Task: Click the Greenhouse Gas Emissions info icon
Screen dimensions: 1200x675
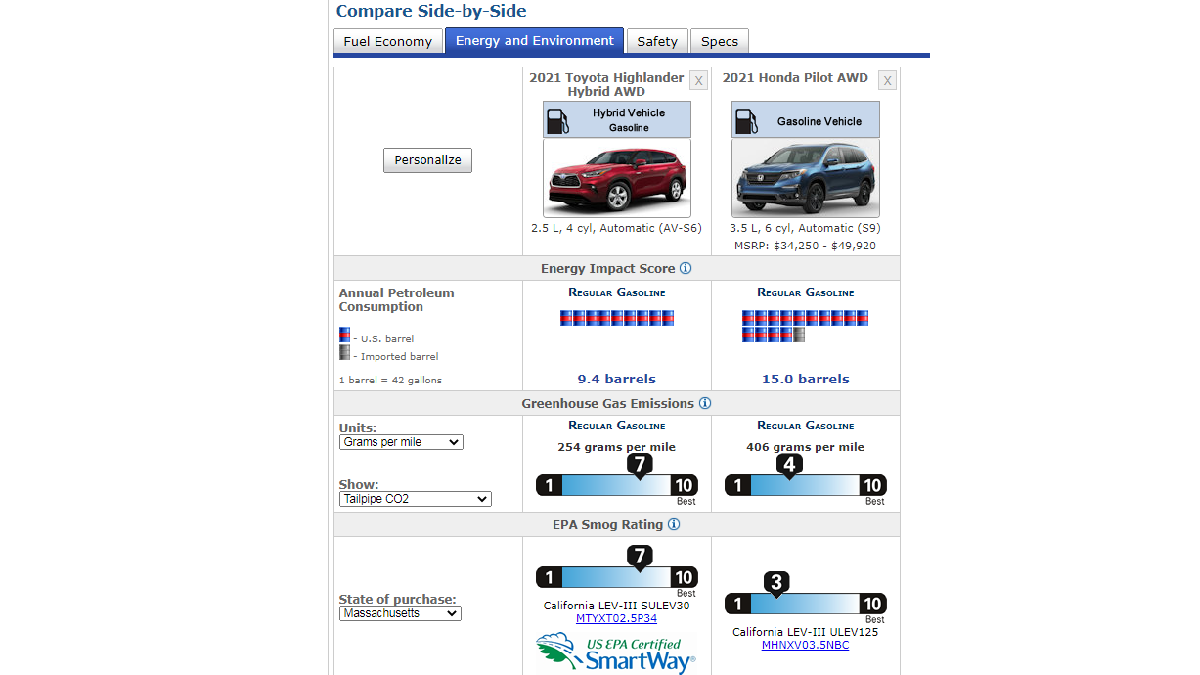Action: coord(705,403)
